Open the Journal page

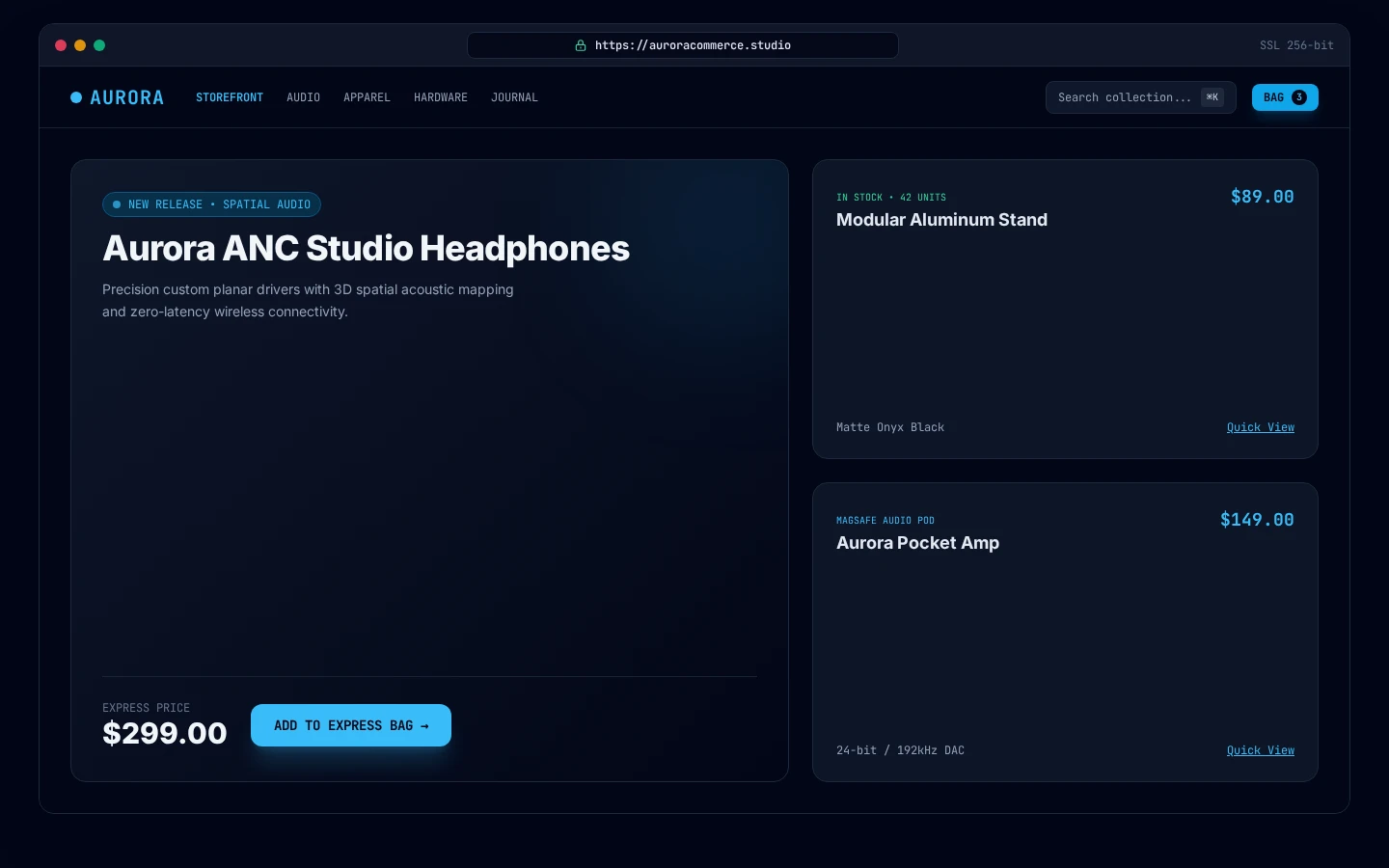(x=514, y=97)
